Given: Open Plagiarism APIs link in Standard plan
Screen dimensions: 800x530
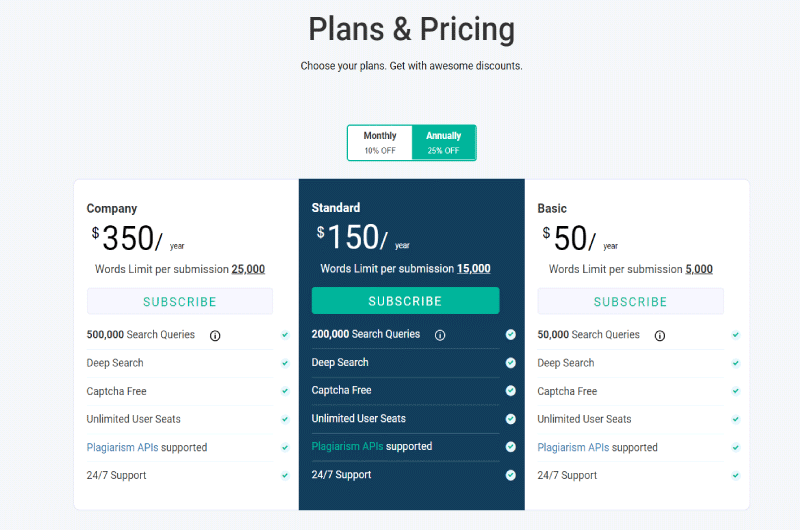Looking at the screenshot, I should [347, 446].
